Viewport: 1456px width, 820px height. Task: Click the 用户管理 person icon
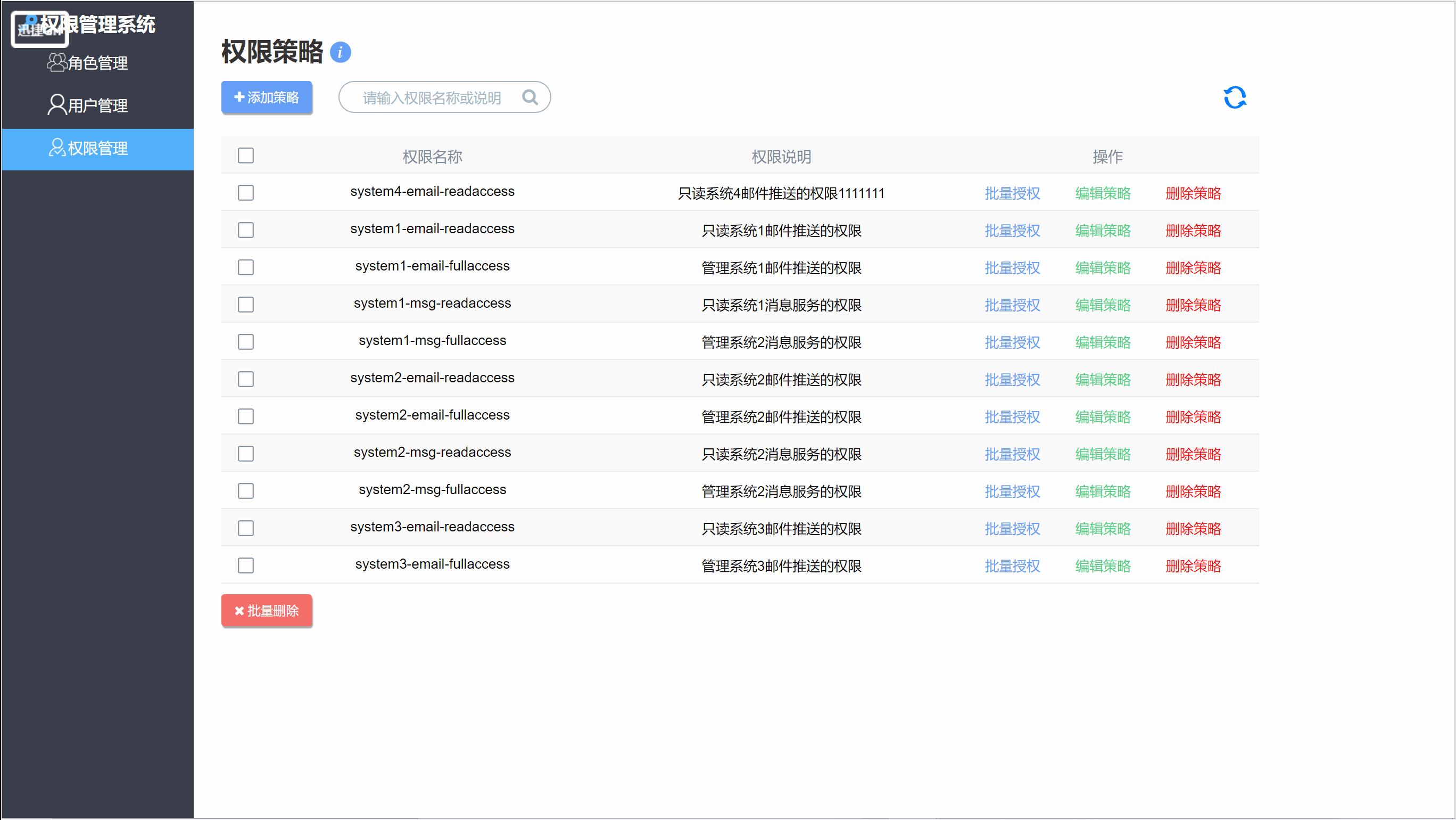(56, 104)
